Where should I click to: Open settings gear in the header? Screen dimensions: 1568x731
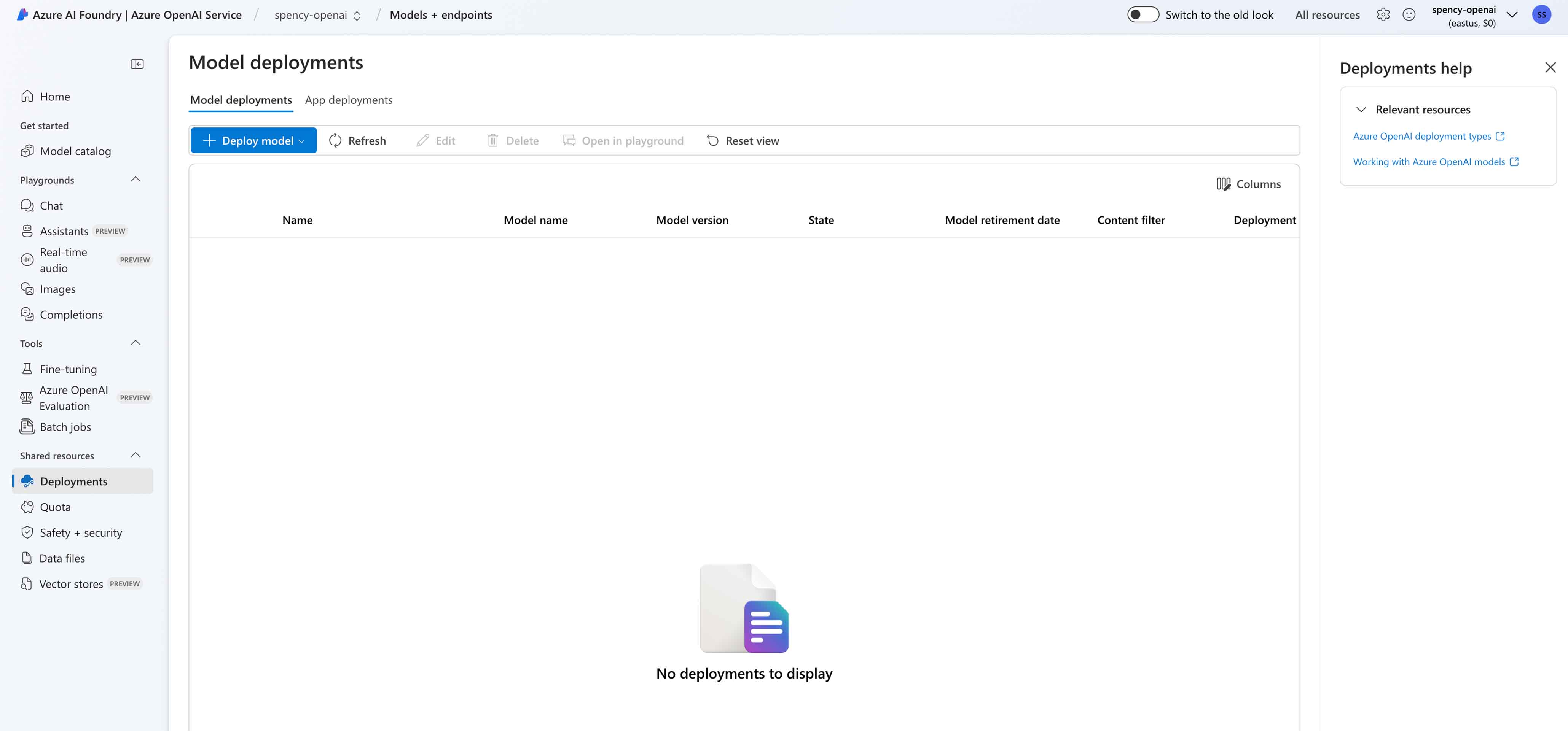pyautogui.click(x=1383, y=14)
